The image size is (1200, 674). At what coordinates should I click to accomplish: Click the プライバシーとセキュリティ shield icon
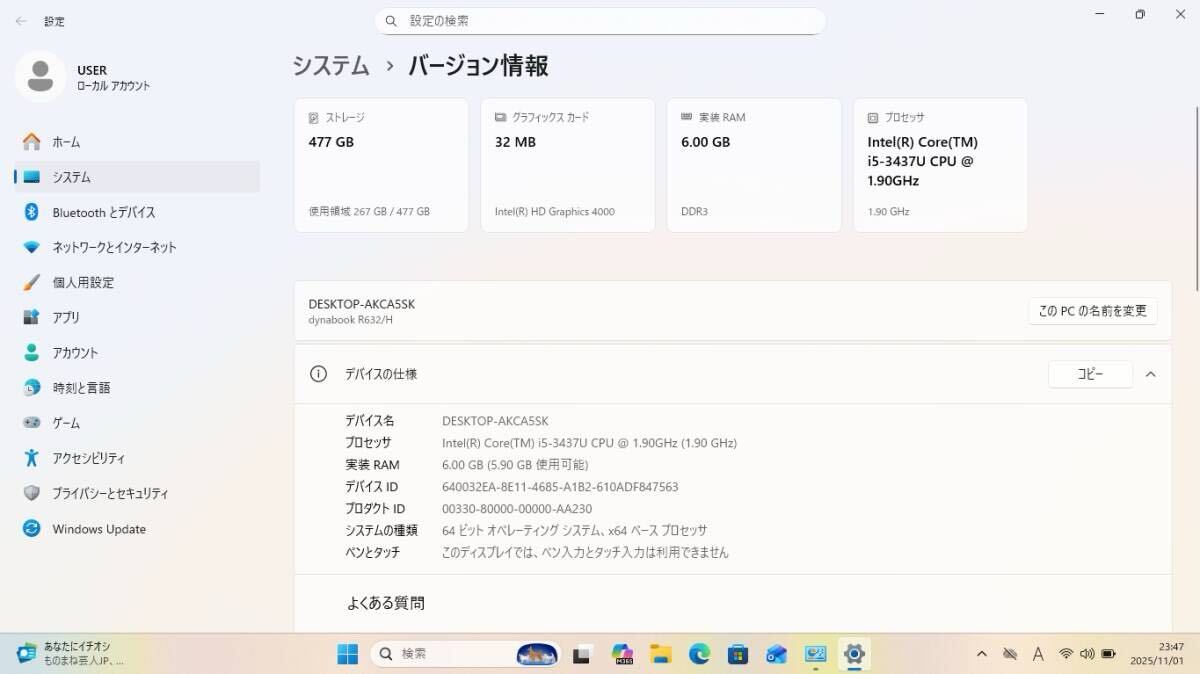point(32,493)
